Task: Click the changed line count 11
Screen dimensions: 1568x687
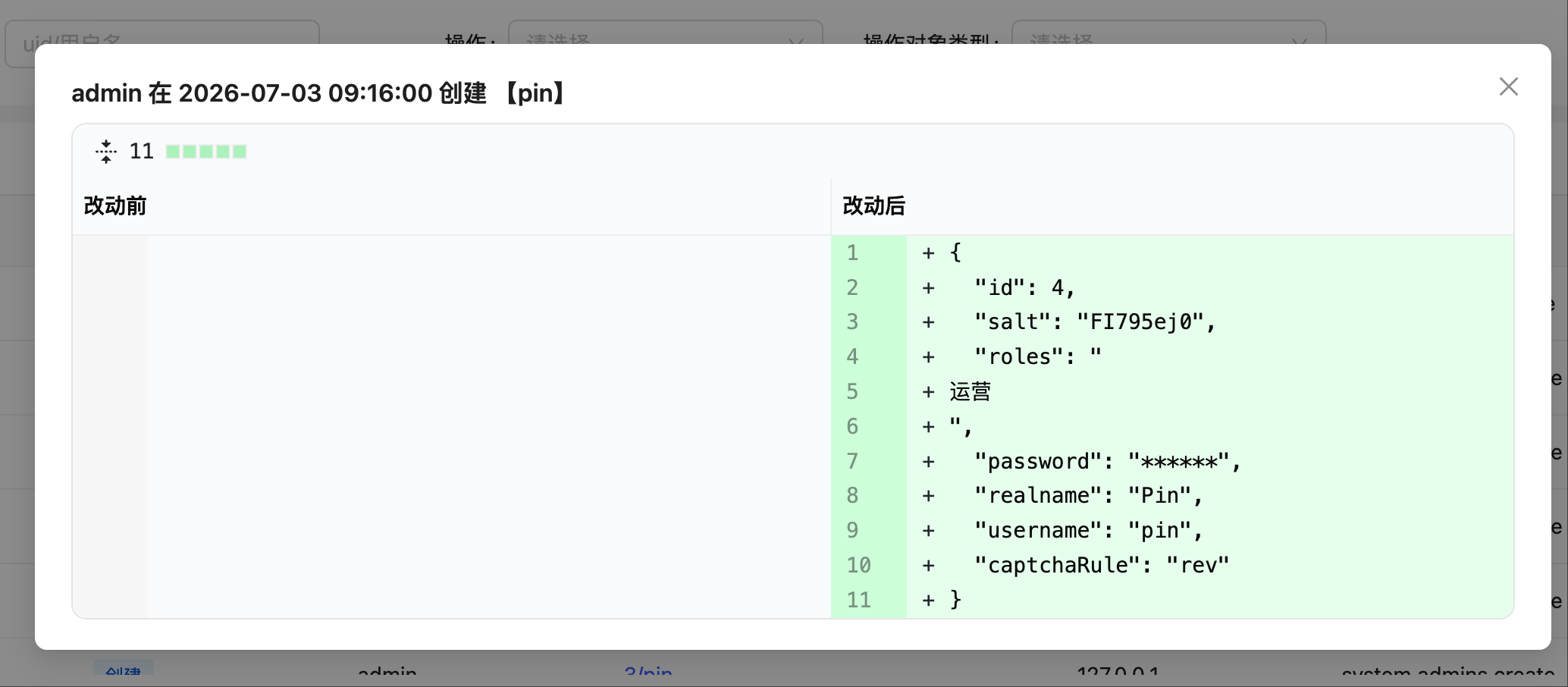Action: click(x=142, y=152)
